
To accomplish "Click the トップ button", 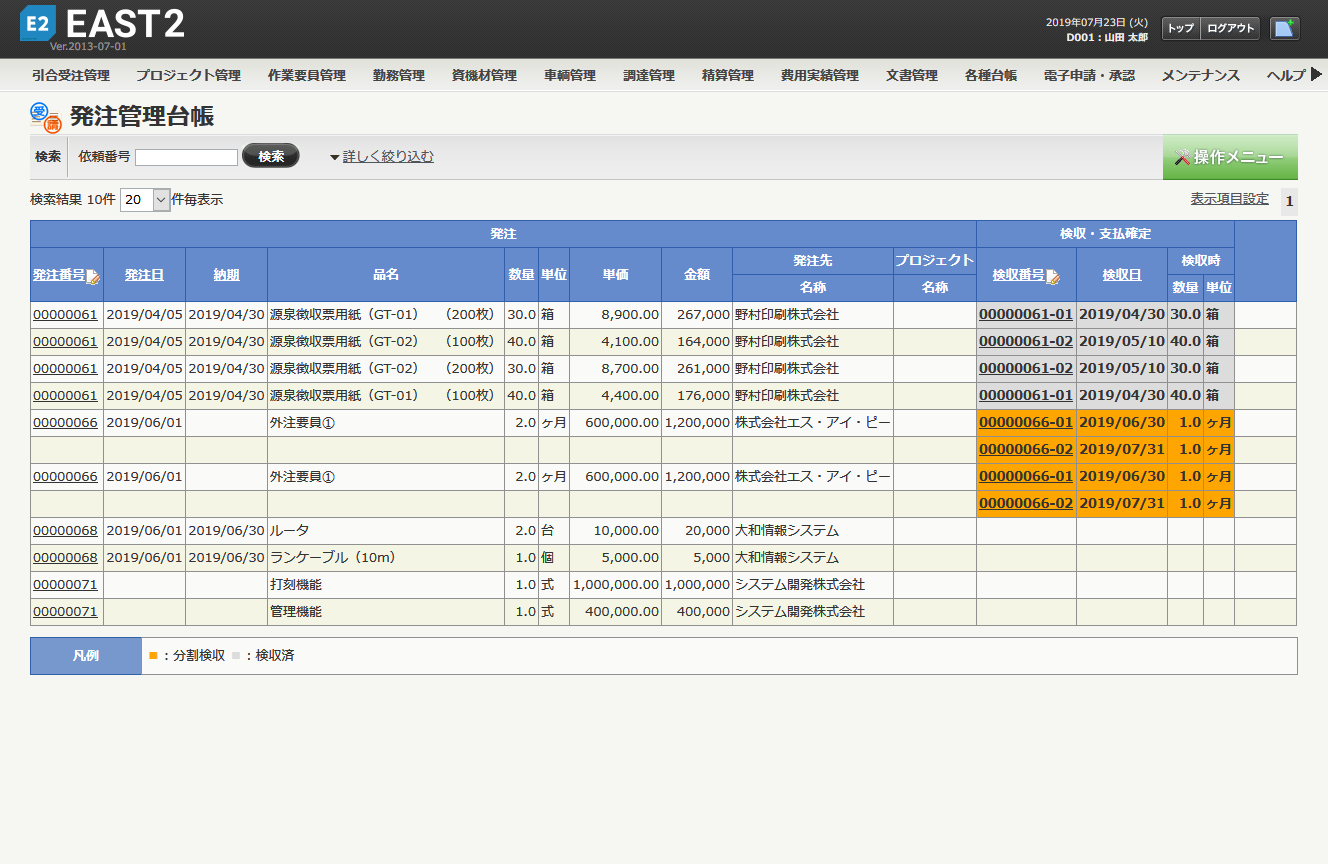I will click(1181, 28).
